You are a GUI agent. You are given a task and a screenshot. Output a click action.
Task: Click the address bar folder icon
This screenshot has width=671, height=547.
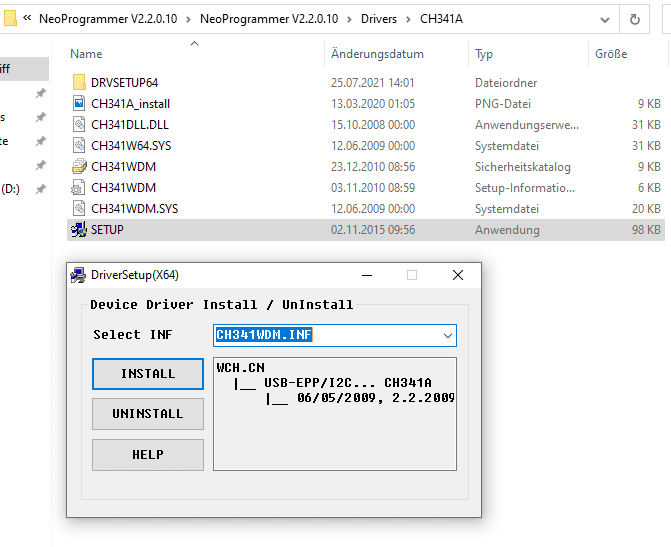coord(10,18)
